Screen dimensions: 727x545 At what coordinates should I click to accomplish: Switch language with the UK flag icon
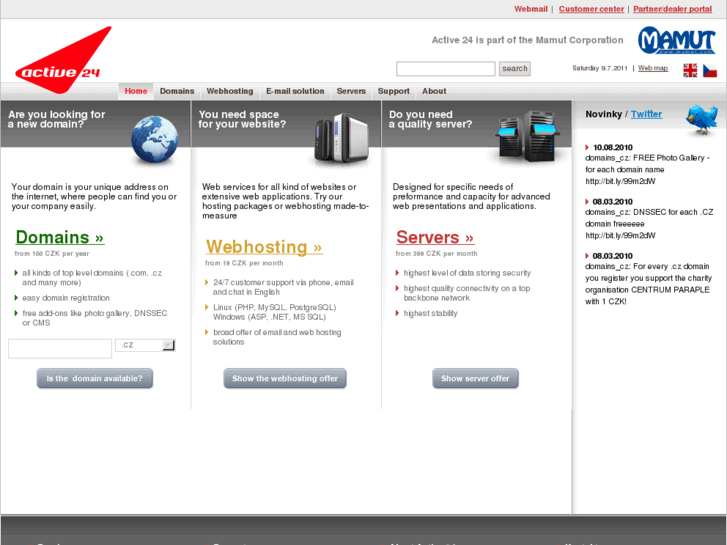[x=690, y=70]
